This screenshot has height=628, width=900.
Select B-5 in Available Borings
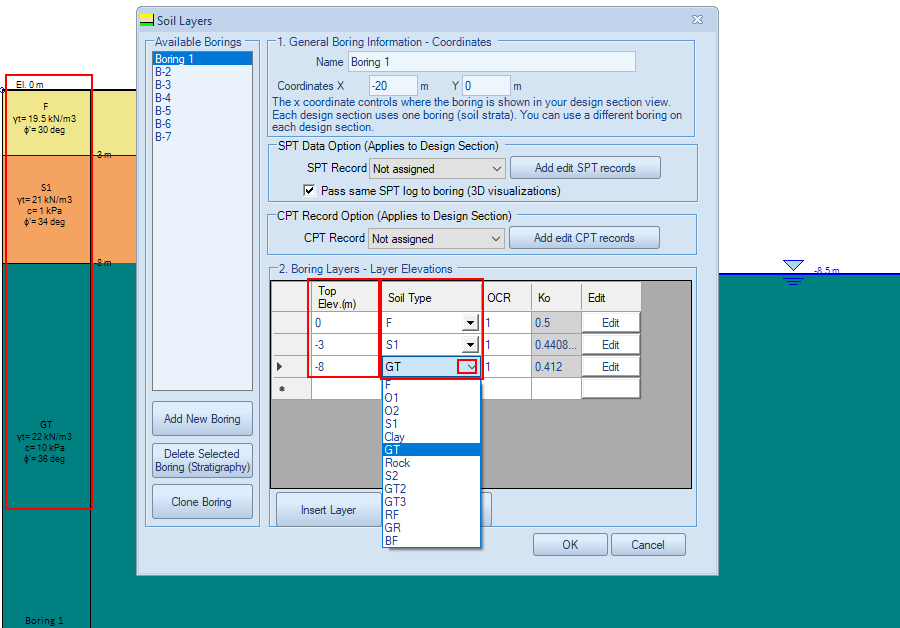point(202,111)
